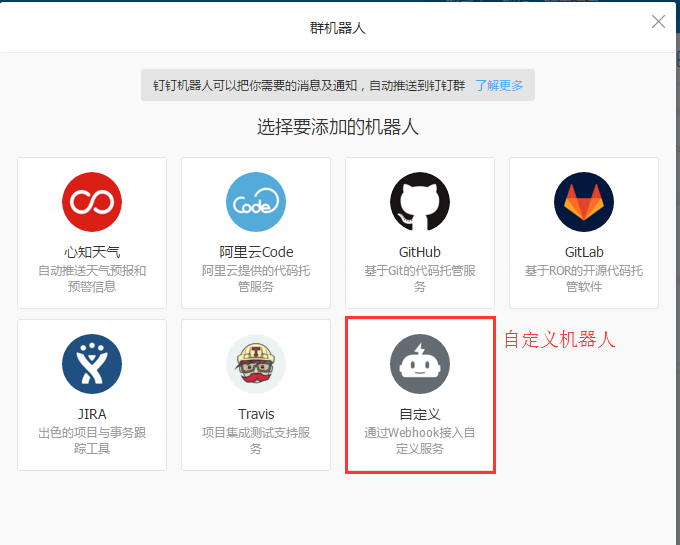Click description 通过Webhook接入自定义服务

(420, 440)
